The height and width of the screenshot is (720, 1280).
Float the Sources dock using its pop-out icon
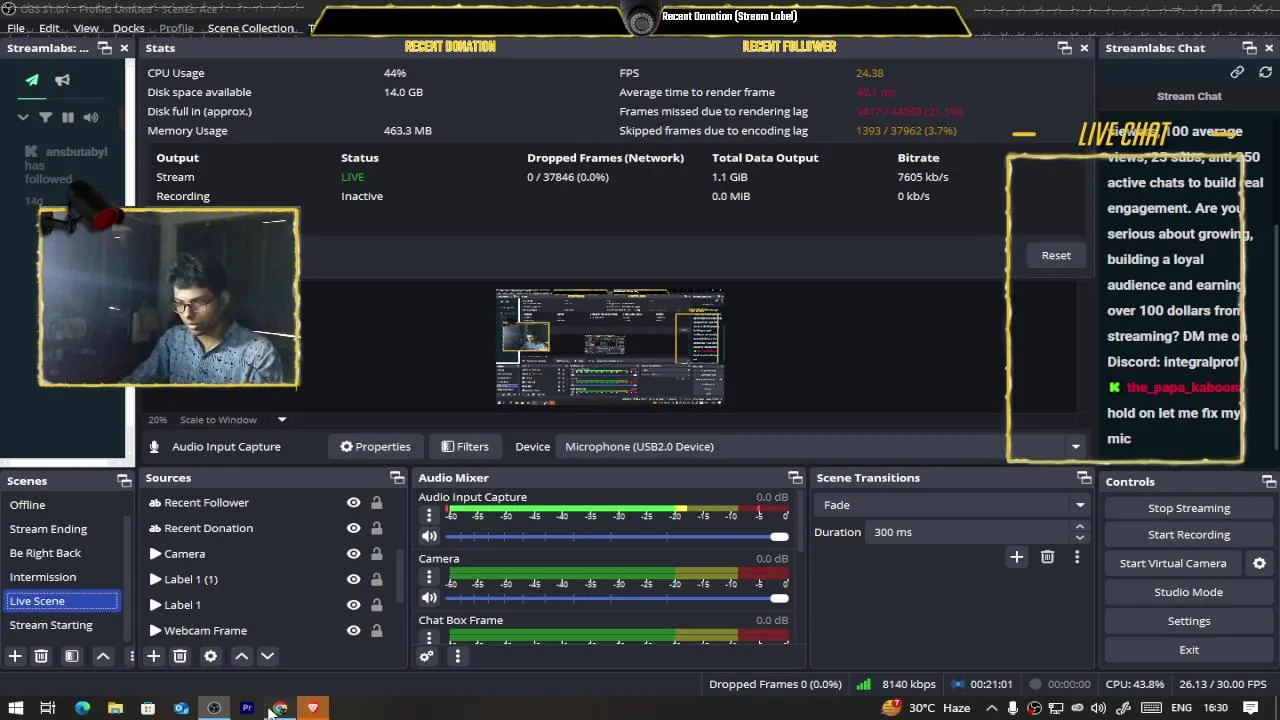click(x=397, y=478)
